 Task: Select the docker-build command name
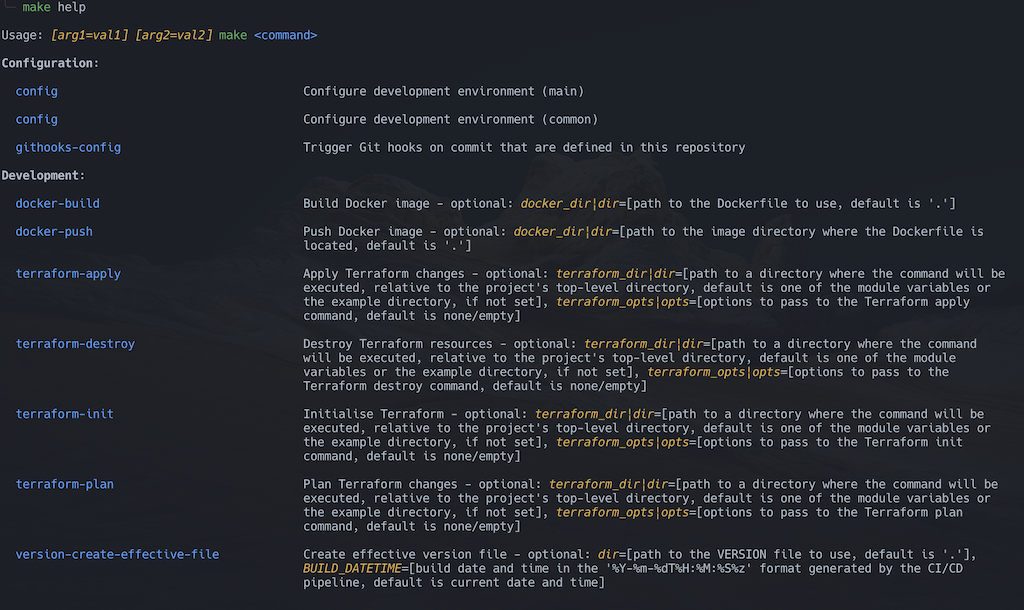58,203
